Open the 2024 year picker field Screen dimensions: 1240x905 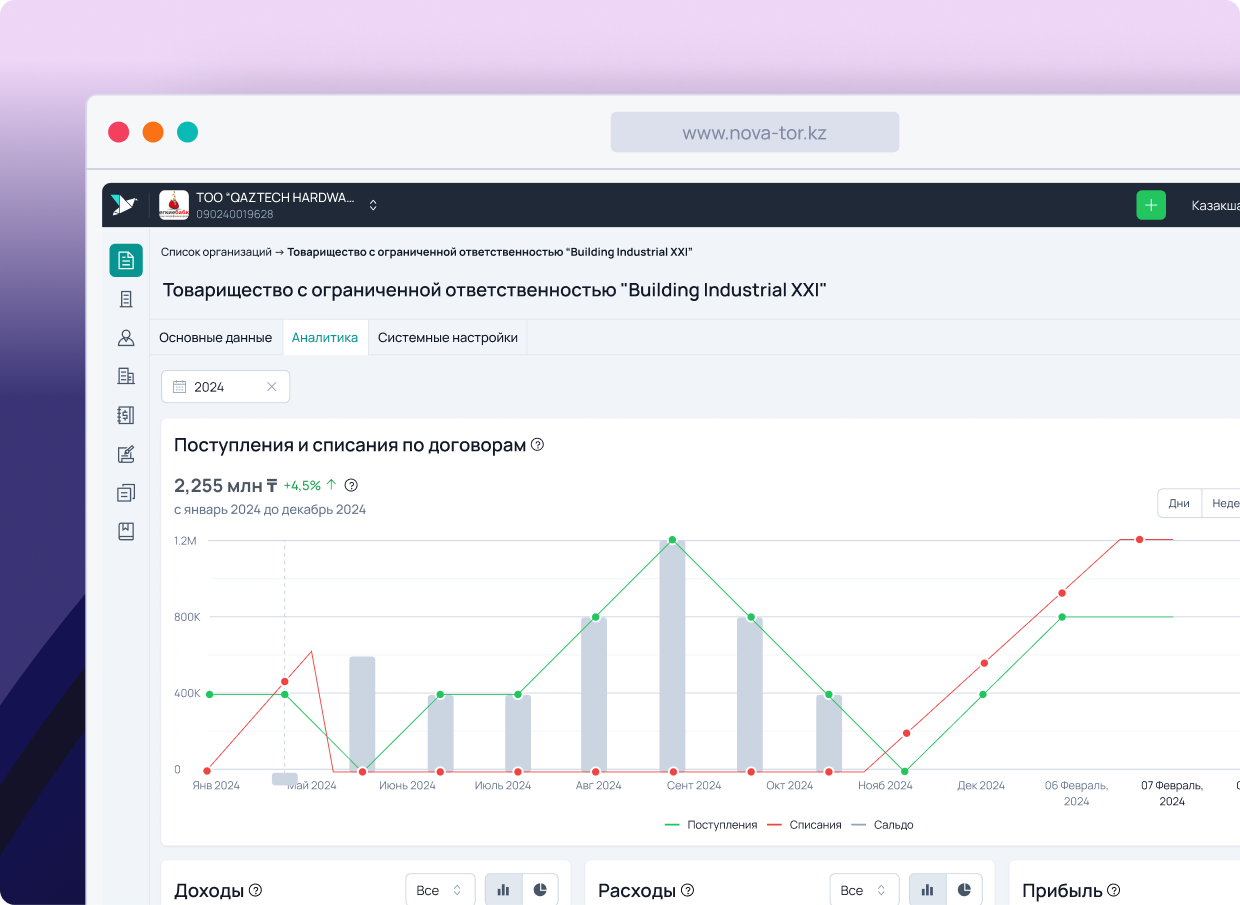point(226,387)
